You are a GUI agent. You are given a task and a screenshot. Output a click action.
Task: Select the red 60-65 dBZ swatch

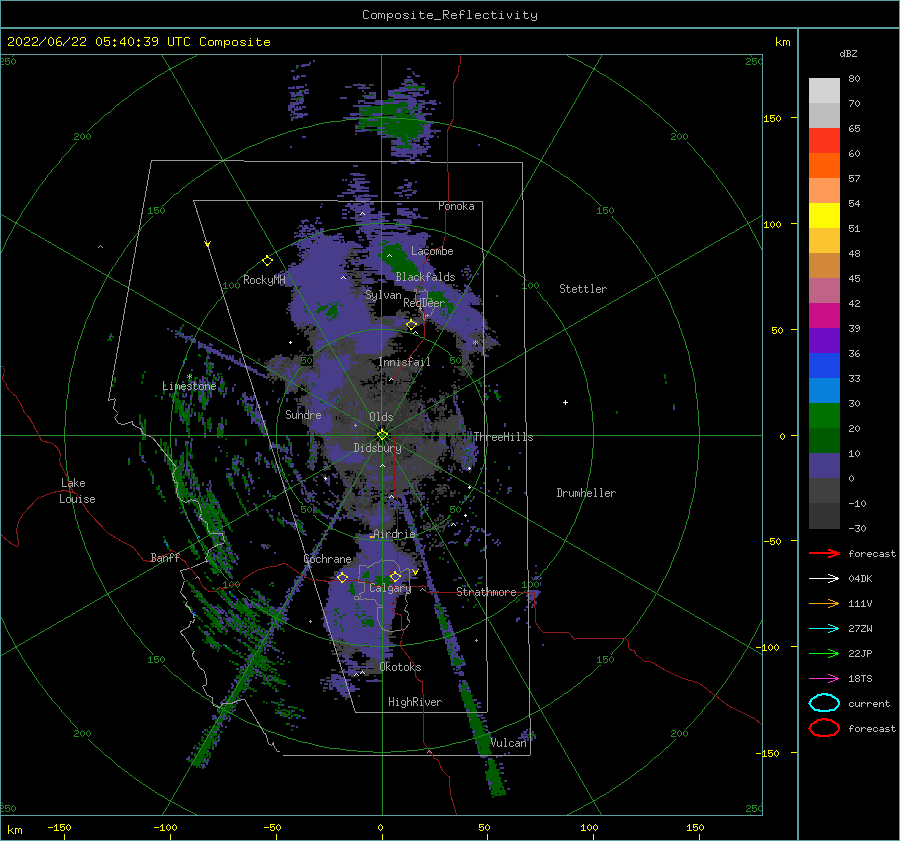[x=824, y=141]
